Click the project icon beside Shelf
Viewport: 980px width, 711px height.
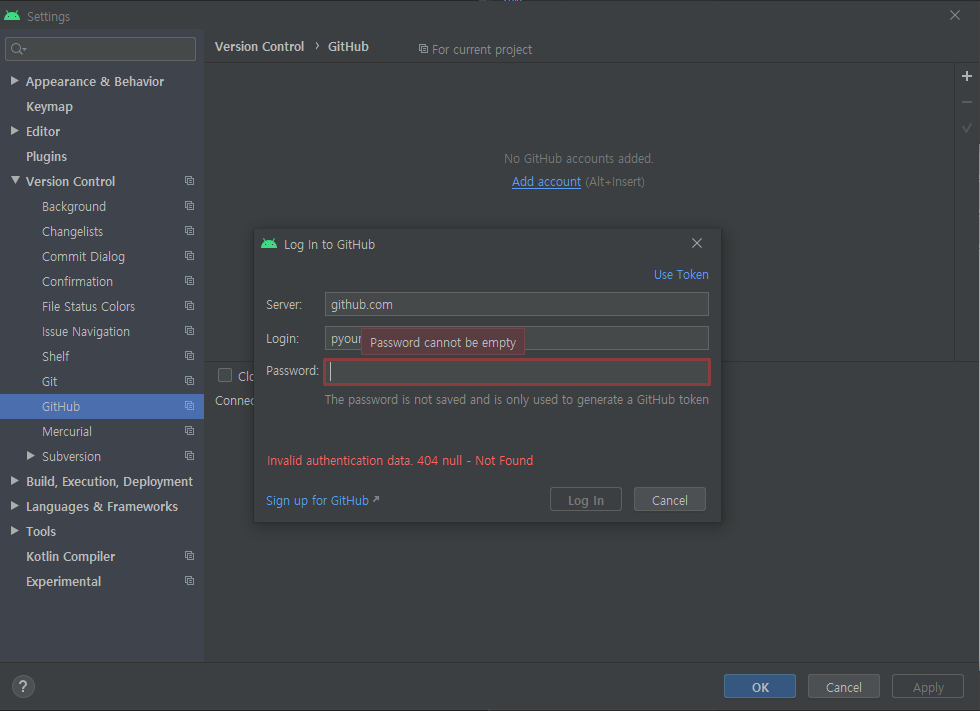click(189, 356)
